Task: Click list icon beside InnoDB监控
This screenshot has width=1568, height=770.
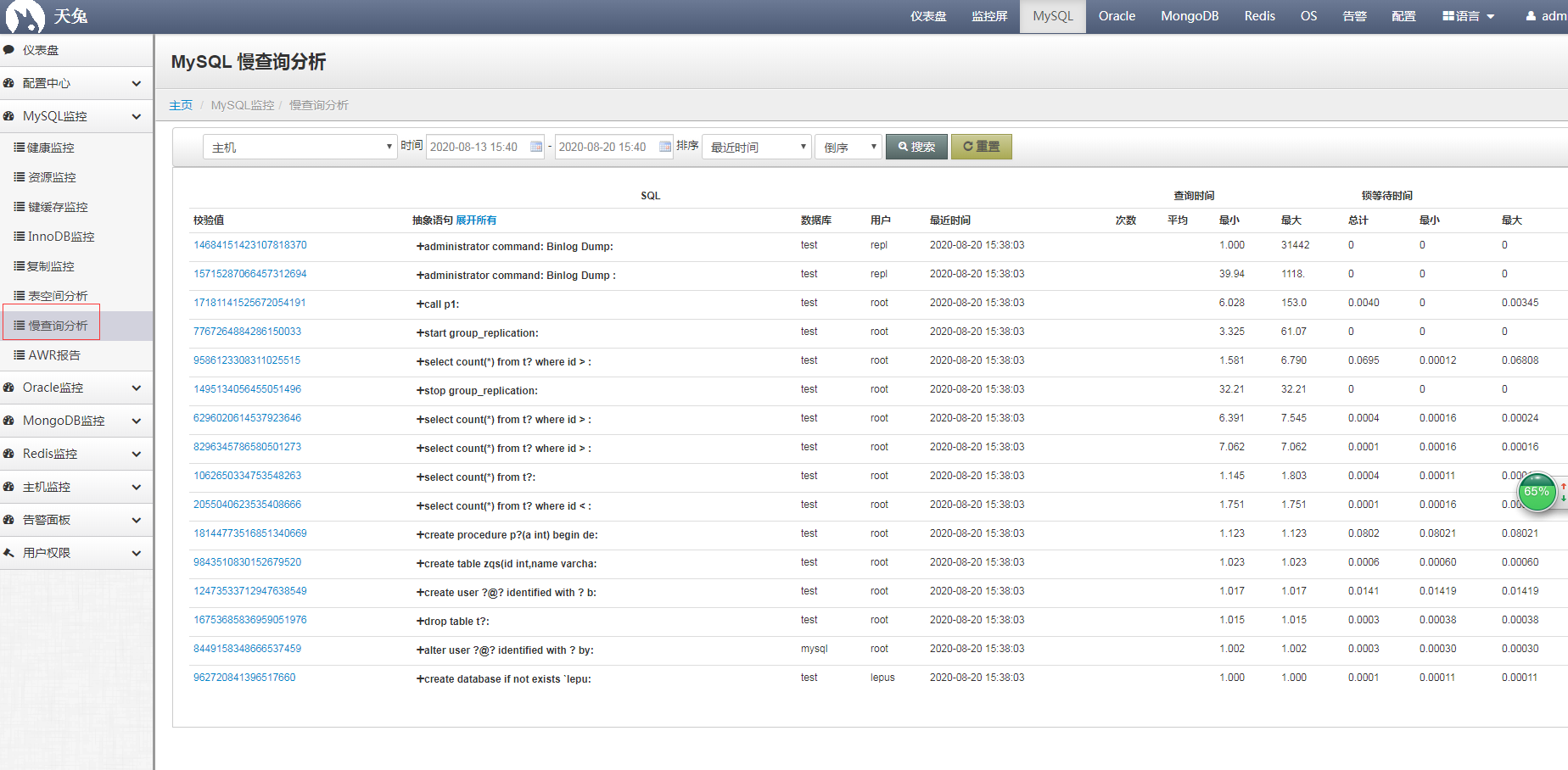Action: (x=19, y=237)
